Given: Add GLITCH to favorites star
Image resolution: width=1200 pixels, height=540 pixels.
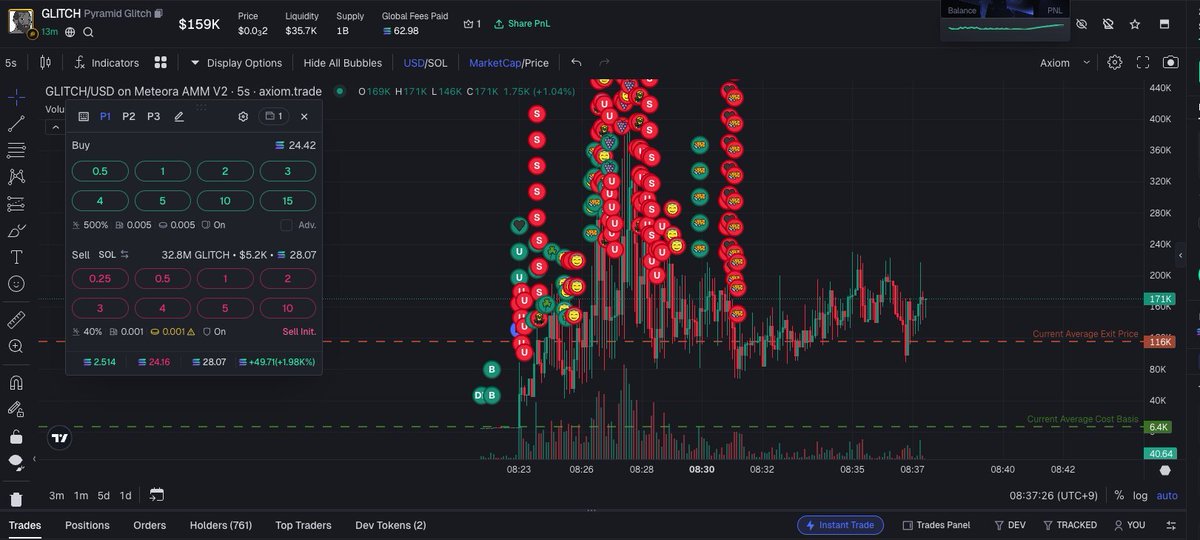Looking at the screenshot, I should [x=1135, y=23].
